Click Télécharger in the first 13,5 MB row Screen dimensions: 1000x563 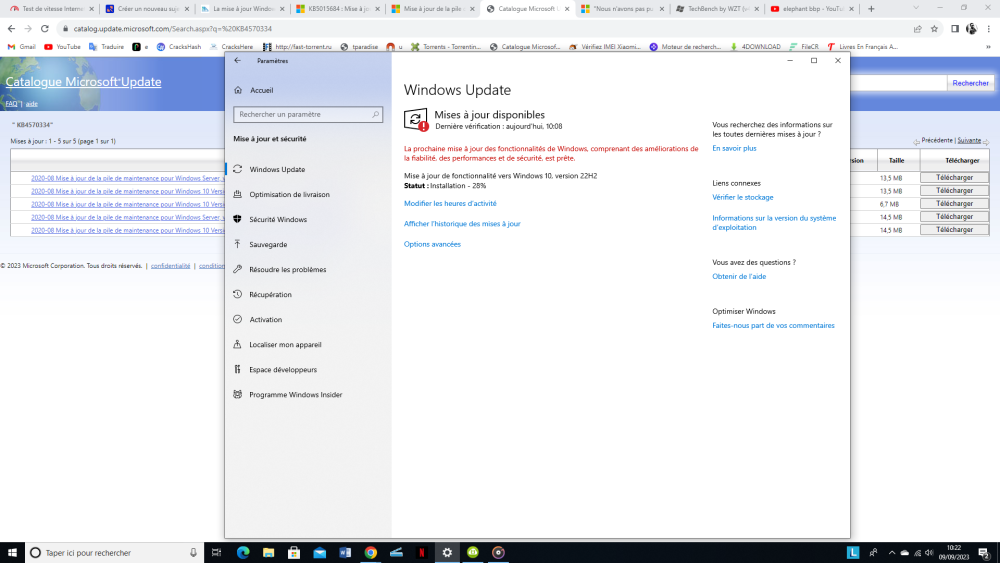pos(954,178)
